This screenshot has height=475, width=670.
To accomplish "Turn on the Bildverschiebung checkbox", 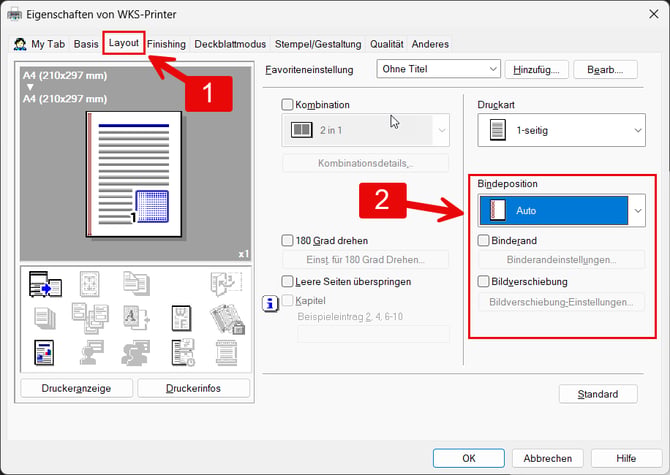I will (x=483, y=281).
